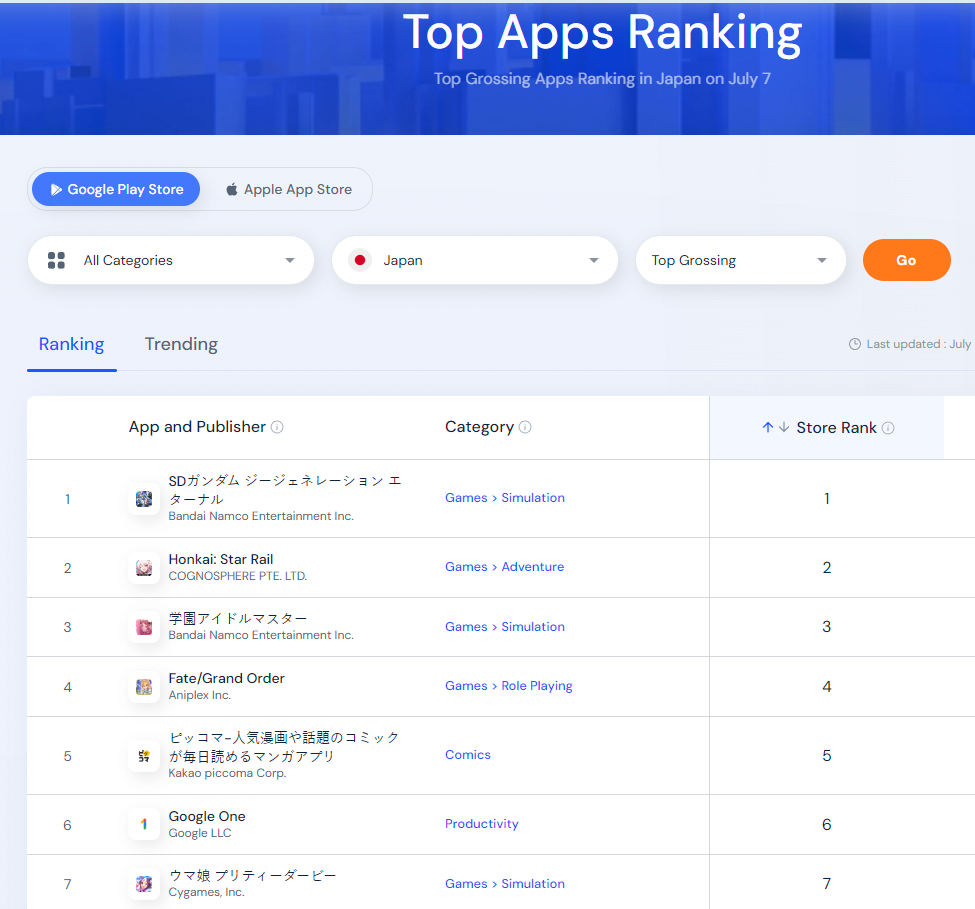Open Gakuen Idolmaster app icon in row 3

(144, 627)
